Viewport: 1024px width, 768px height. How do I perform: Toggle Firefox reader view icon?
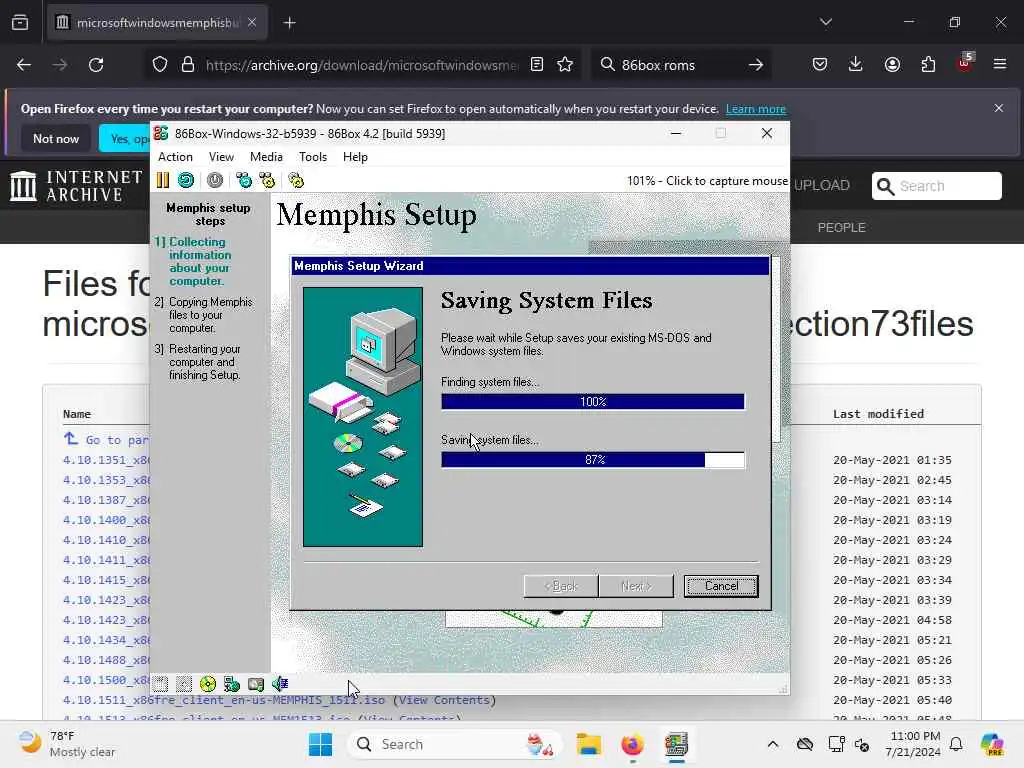pos(537,64)
